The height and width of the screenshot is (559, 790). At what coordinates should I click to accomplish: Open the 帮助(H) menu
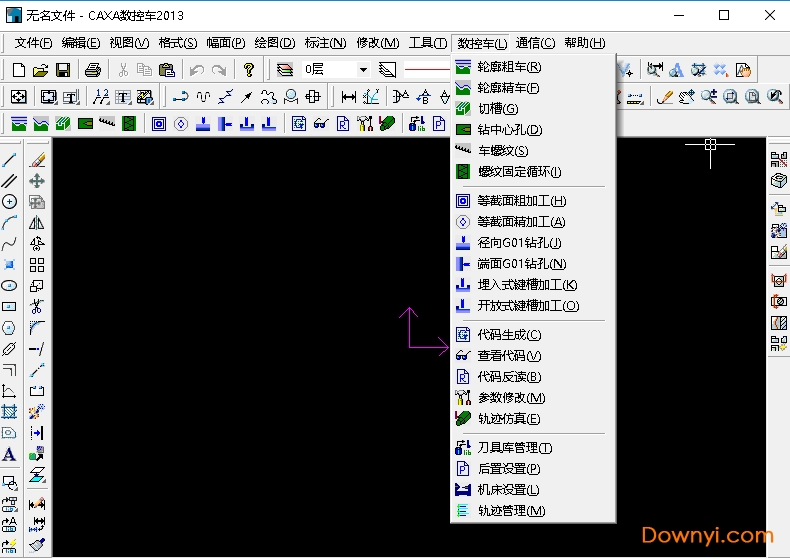tap(584, 43)
